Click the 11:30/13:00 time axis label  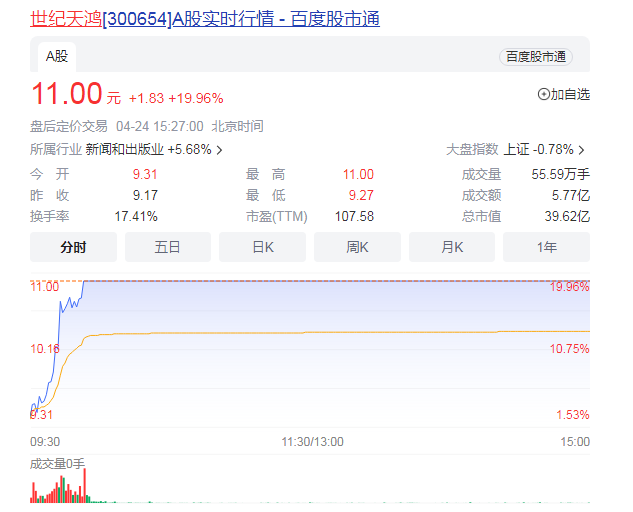pyautogui.click(x=310, y=441)
